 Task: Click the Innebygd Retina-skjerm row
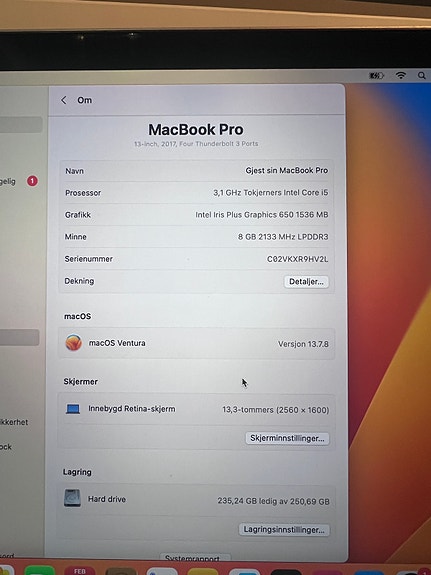click(197, 409)
